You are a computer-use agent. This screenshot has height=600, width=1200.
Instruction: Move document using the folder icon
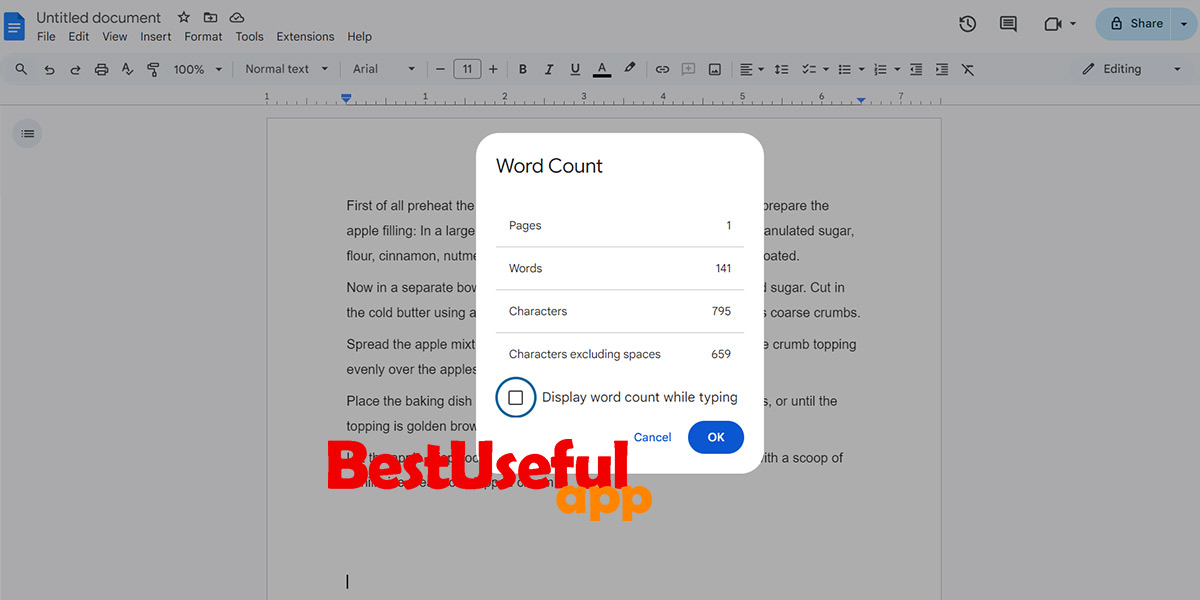[x=210, y=18]
